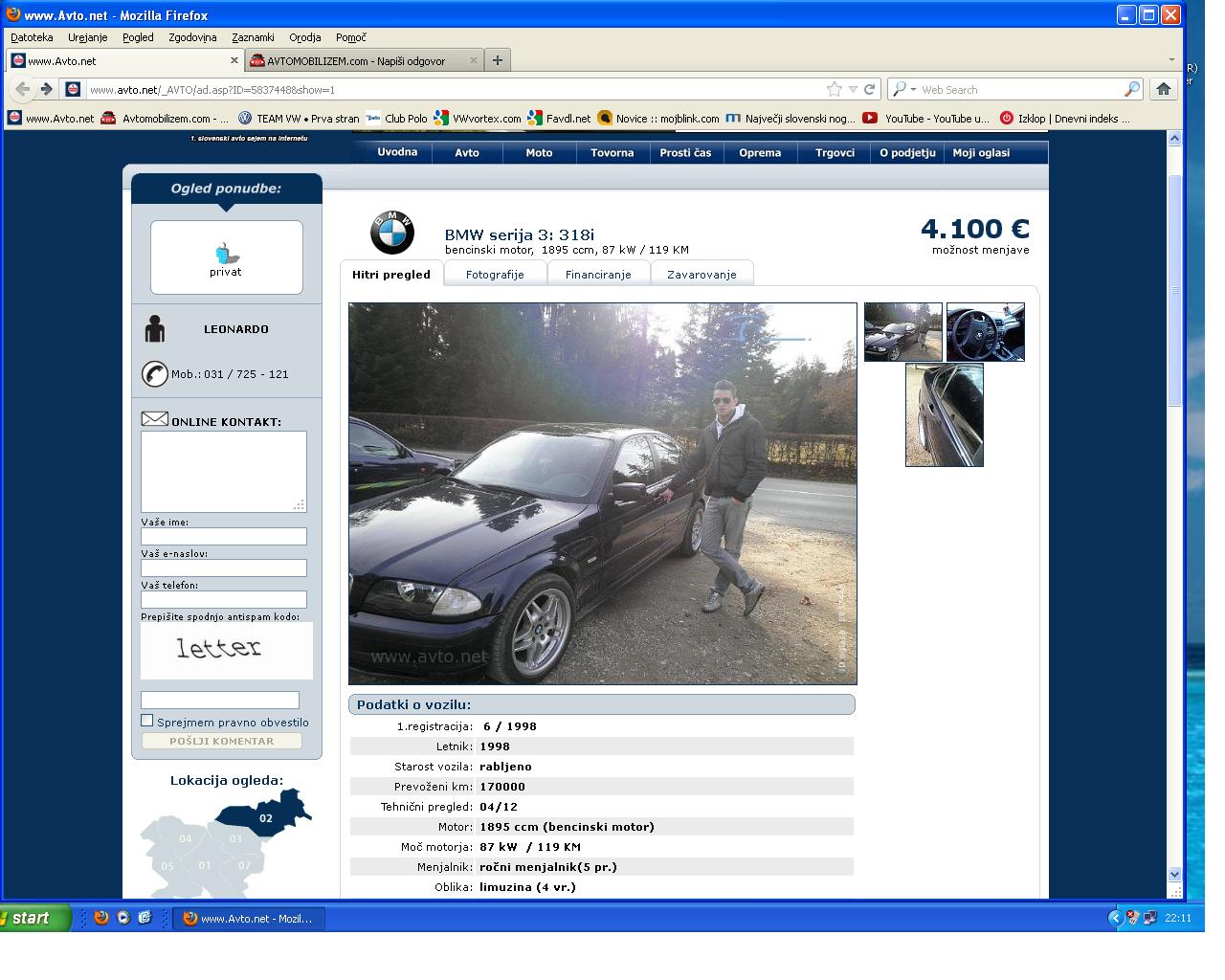Click the envelope icon by ONLINE KONTAKT
The image size is (1225, 980).
tap(154, 419)
